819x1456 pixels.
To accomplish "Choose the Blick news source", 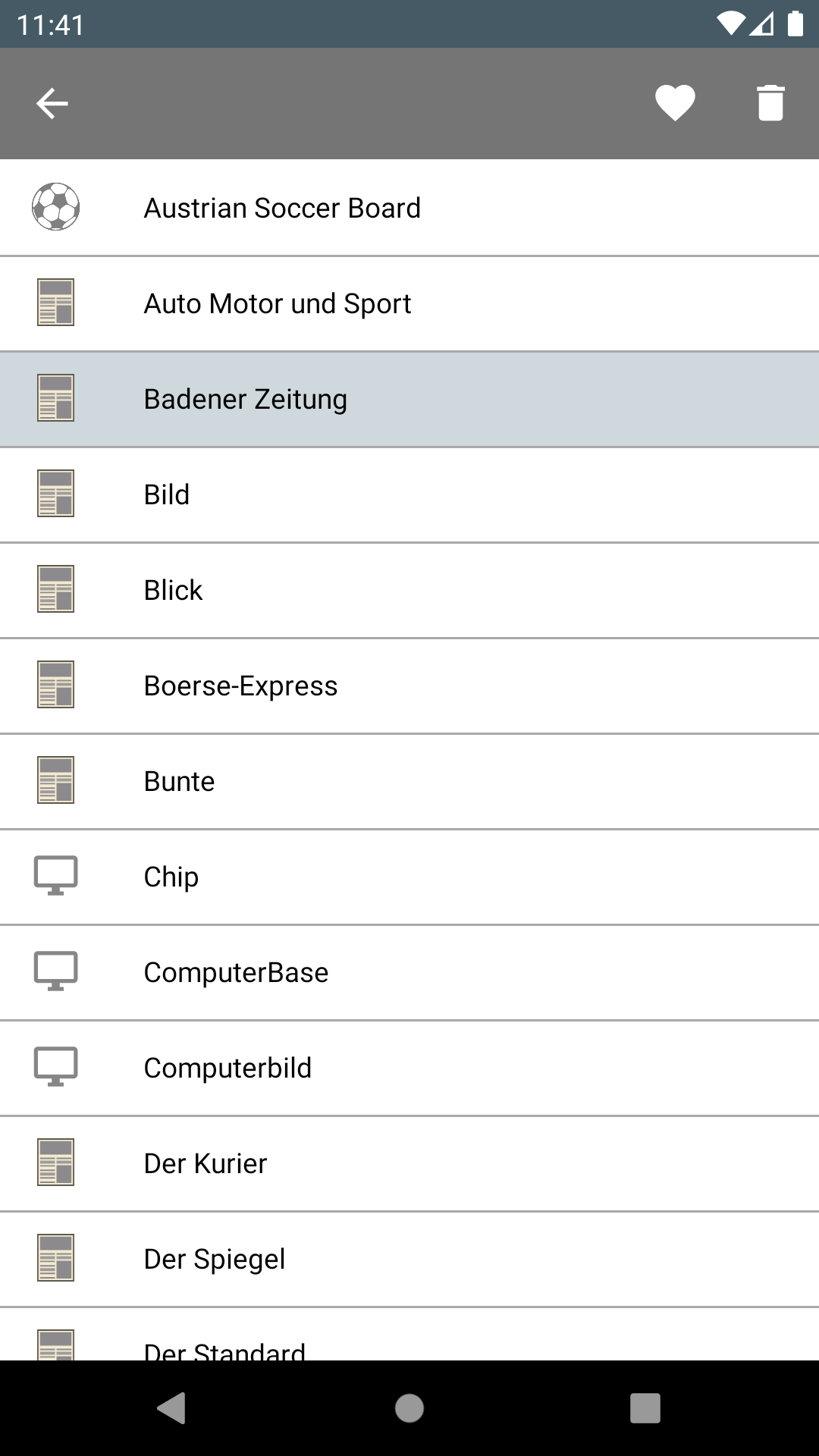I will click(409, 590).
